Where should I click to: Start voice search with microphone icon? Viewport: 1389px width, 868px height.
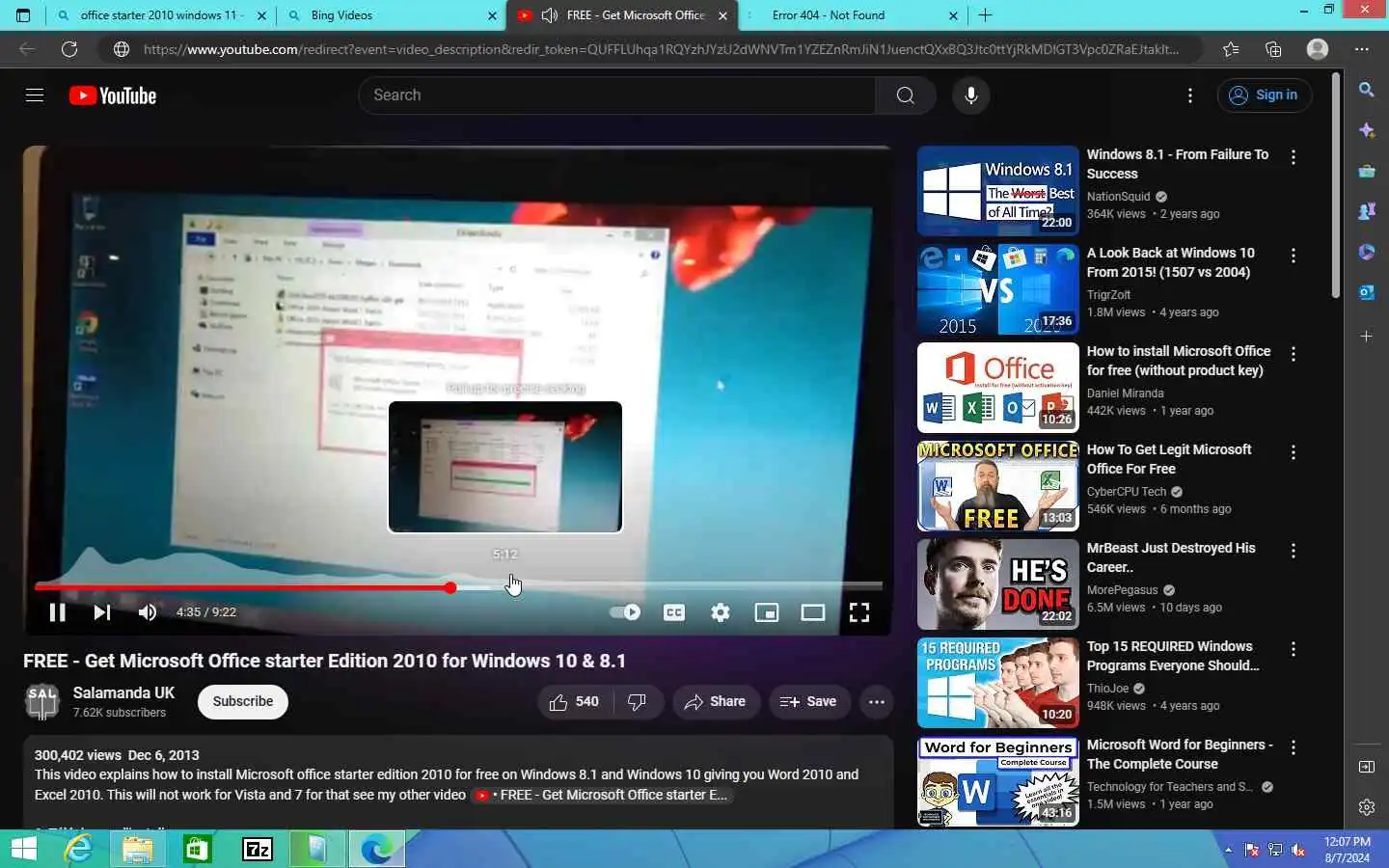(x=971, y=95)
